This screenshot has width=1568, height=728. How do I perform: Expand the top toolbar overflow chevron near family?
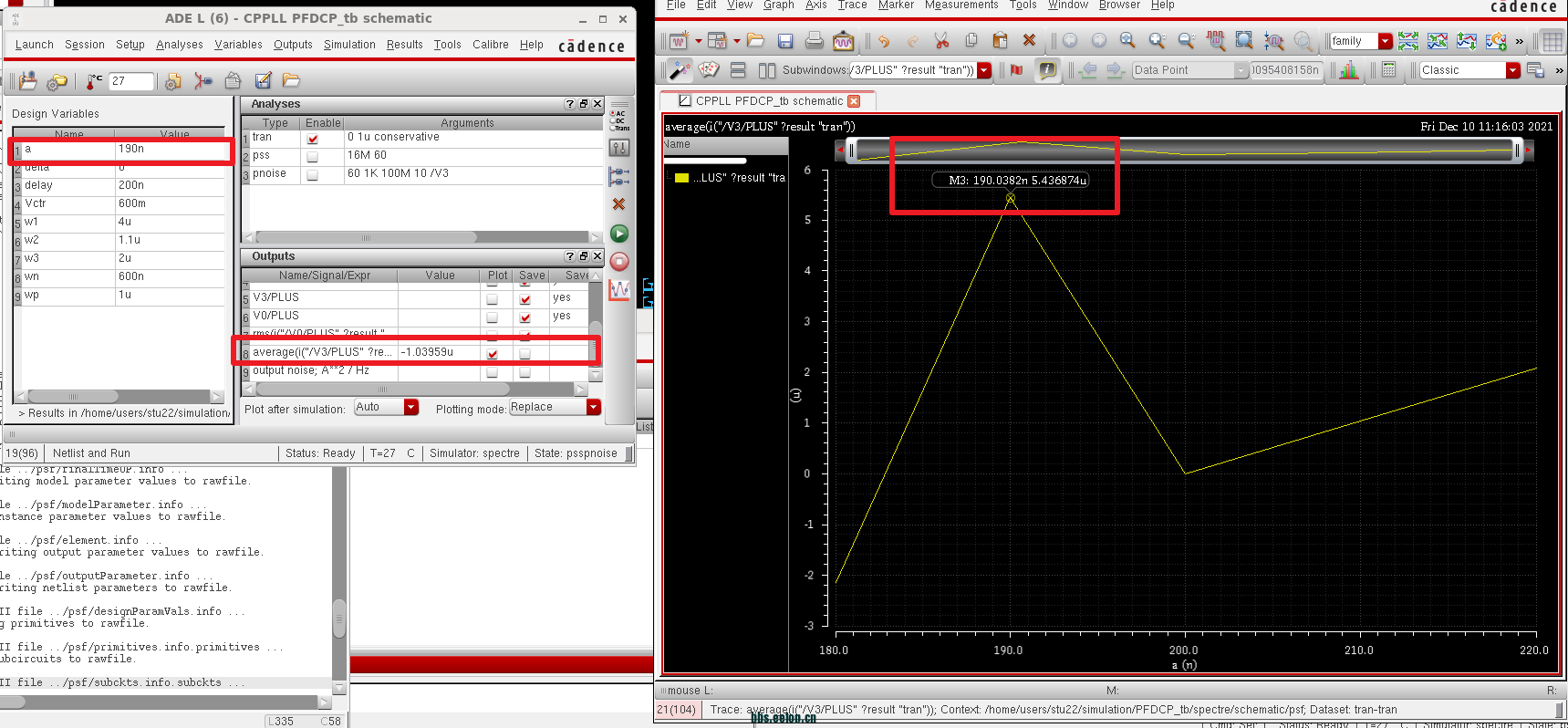pyautogui.click(x=1520, y=41)
